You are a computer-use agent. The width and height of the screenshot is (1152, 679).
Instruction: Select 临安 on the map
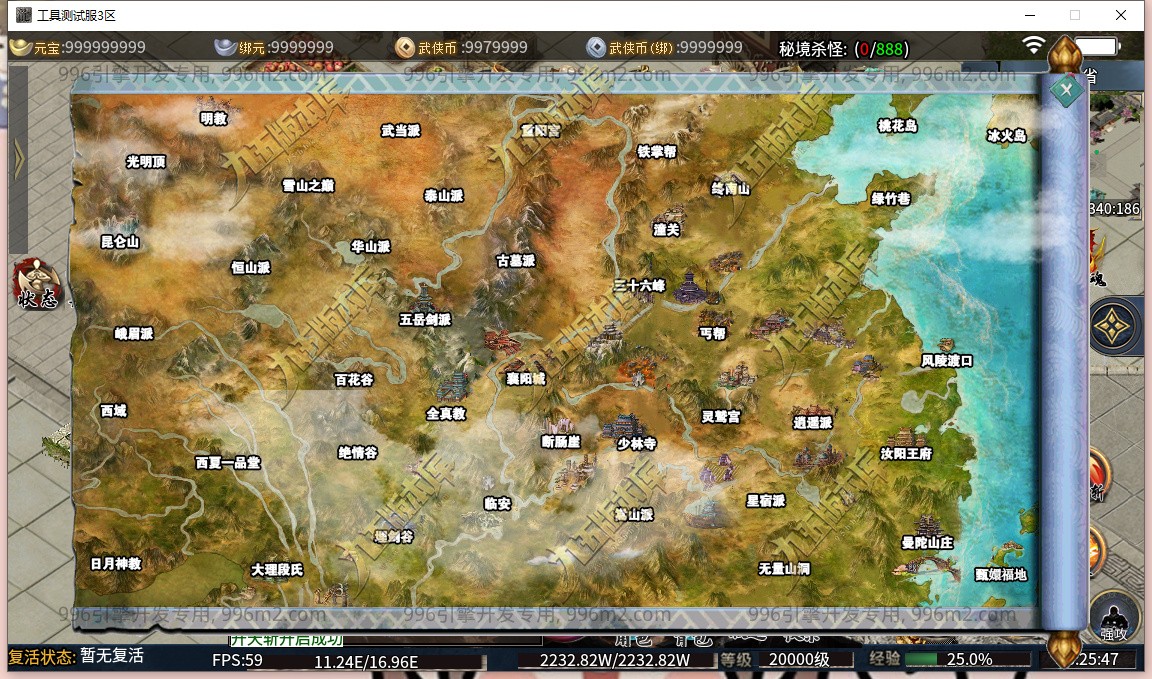(x=497, y=503)
